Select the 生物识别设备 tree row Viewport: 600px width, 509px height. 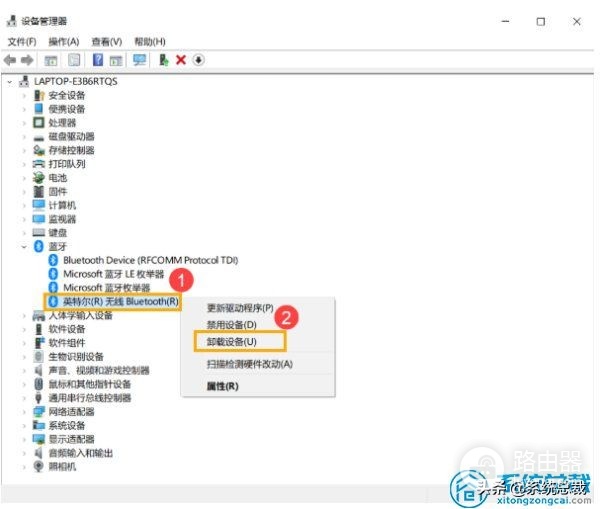76,357
